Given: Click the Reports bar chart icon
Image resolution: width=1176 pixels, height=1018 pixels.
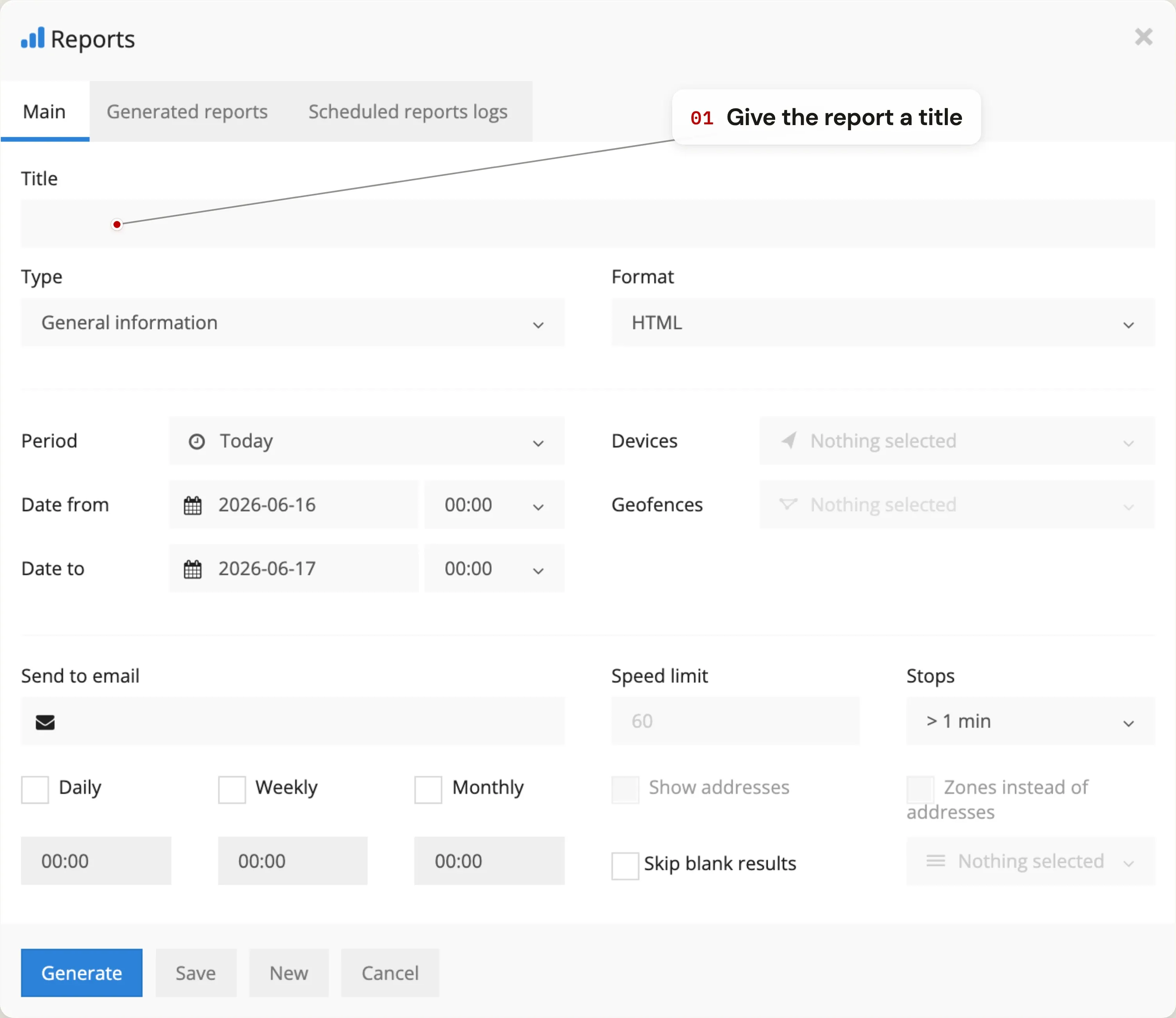Looking at the screenshot, I should click(x=32, y=38).
